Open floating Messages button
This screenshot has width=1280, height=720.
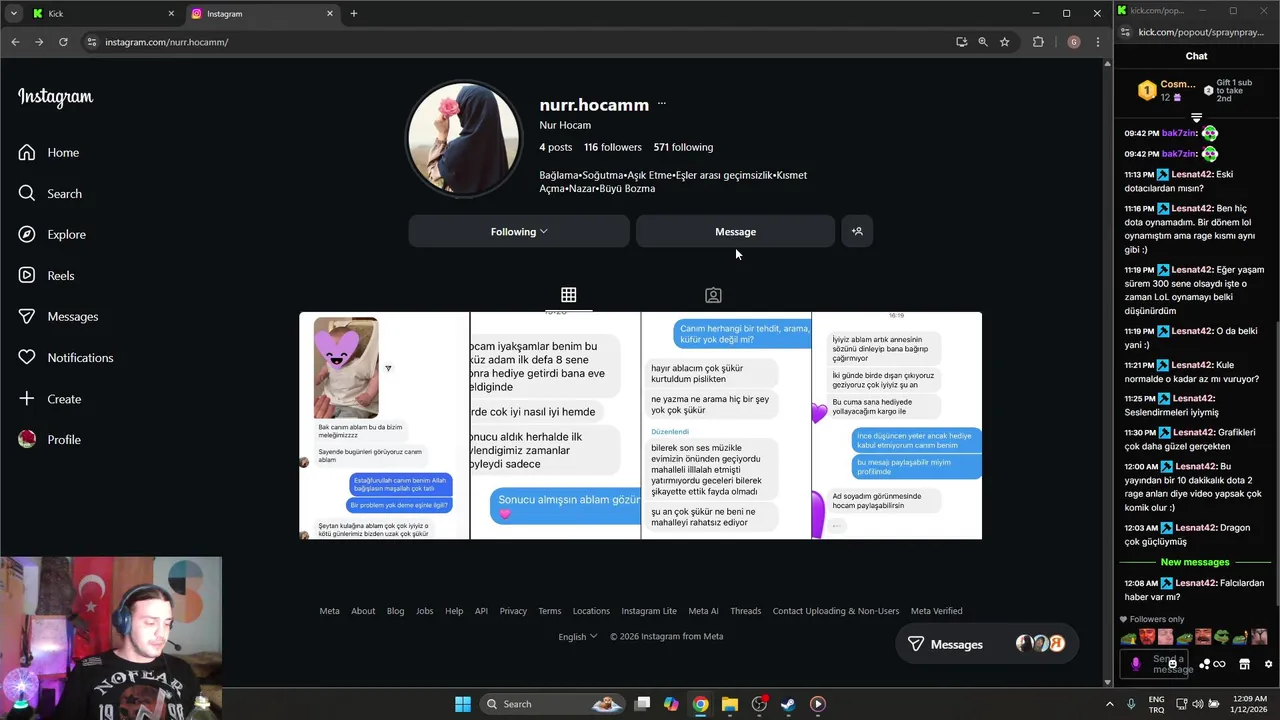[985, 644]
